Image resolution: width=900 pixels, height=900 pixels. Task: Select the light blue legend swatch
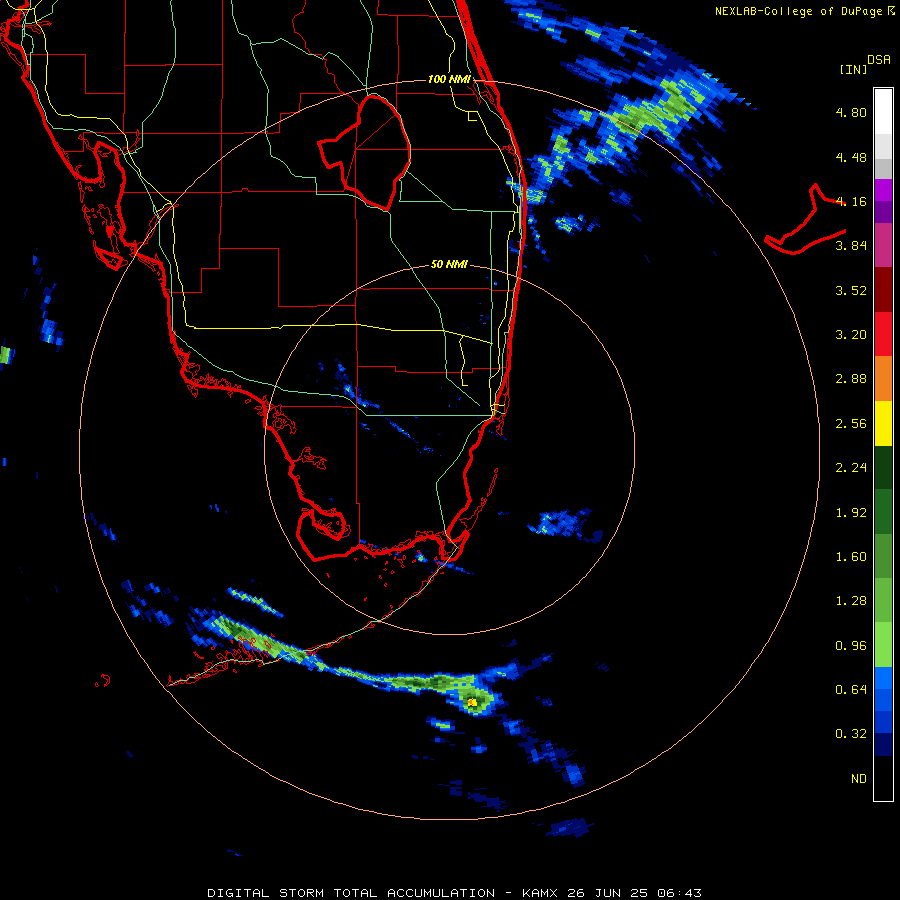point(883,678)
